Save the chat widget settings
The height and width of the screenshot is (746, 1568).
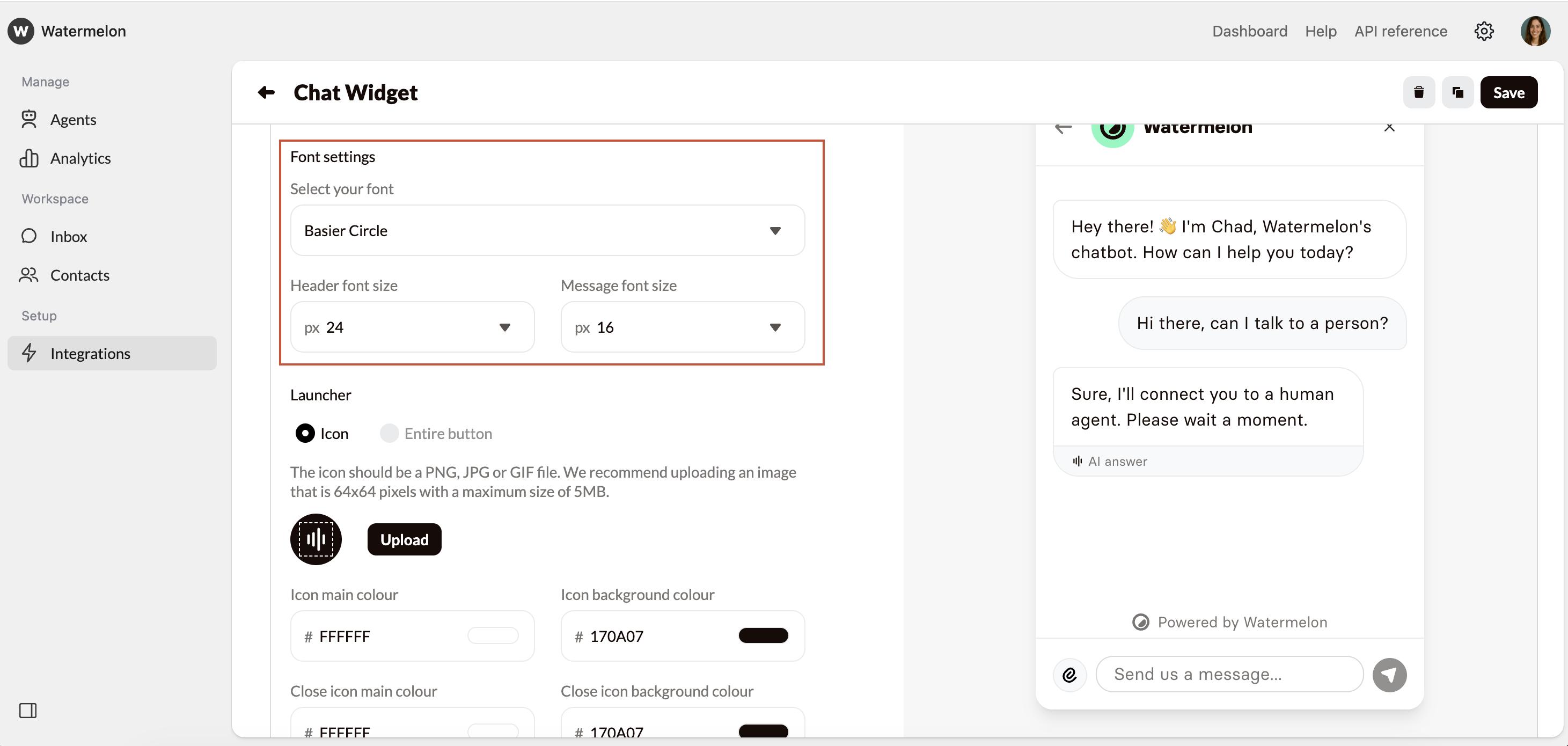(1509, 92)
